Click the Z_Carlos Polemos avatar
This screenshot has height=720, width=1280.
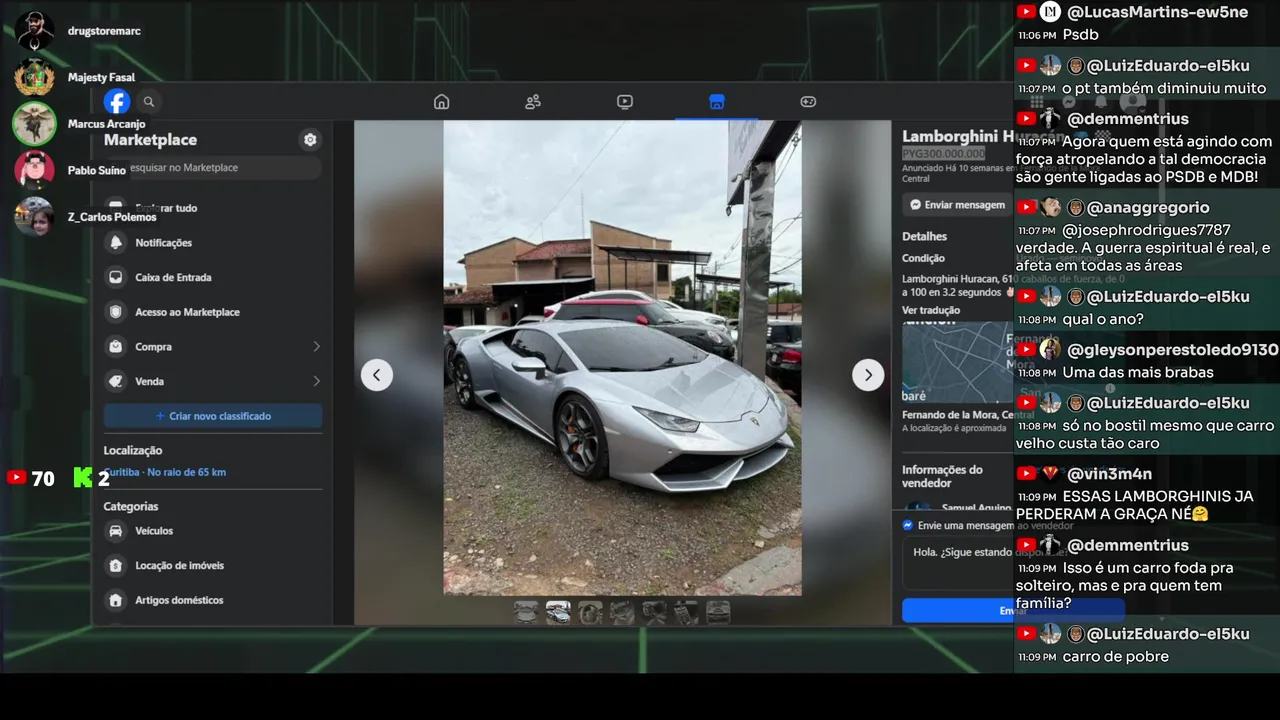point(35,216)
